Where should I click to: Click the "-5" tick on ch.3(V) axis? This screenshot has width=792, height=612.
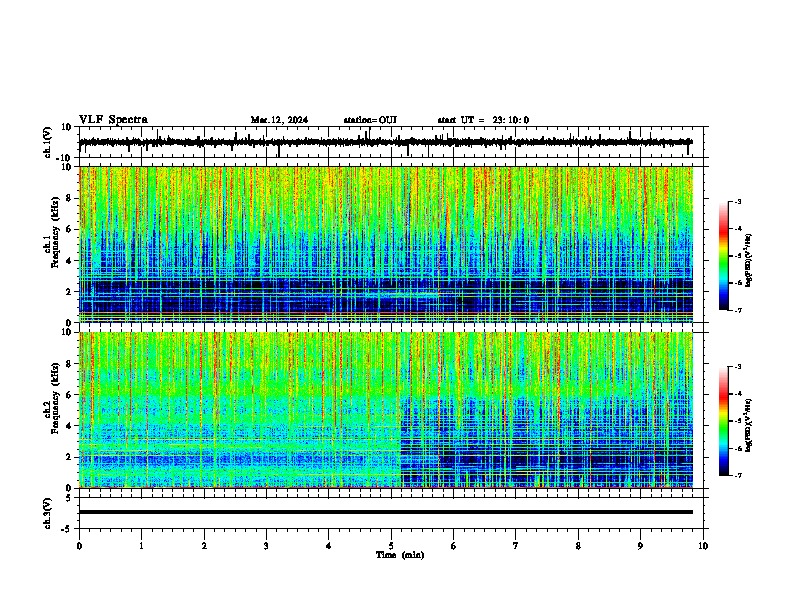[67, 529]
